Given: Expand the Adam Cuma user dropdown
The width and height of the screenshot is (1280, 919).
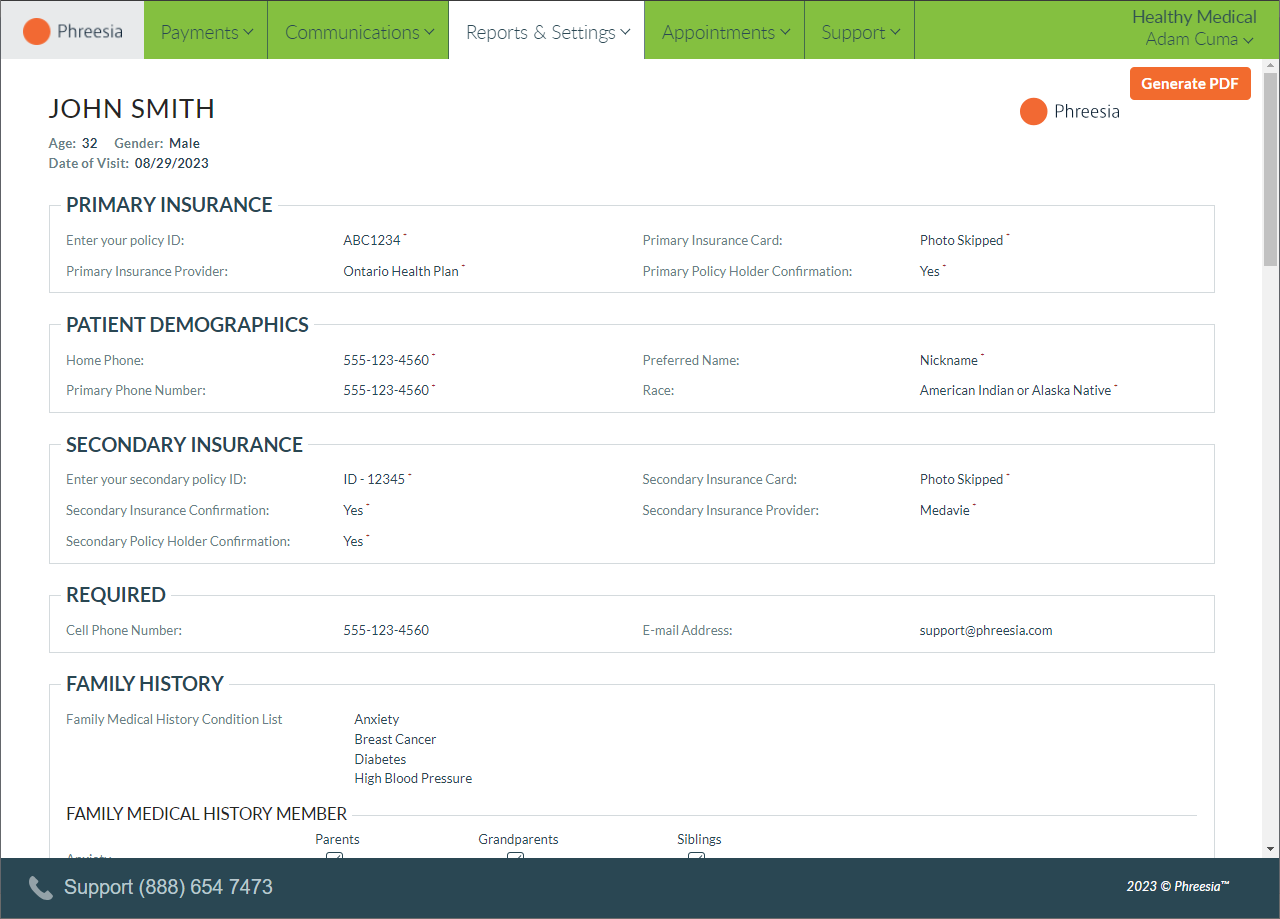Looking at the screenshot, I should [x=1199, y=40].
